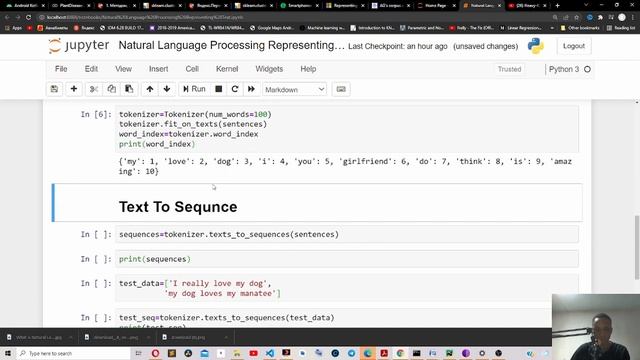Viewport: 640px width, 360px height.
Task: Open the Help menu
Action: click(308, 69)
